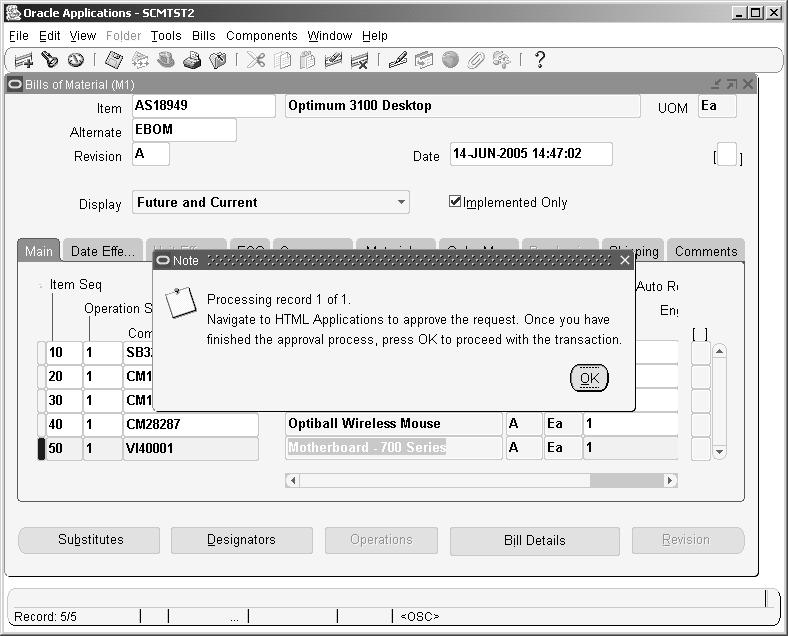Screen dimensions: 788x636
Task: Click the Translations globe icon
Action: click(450, 60)
